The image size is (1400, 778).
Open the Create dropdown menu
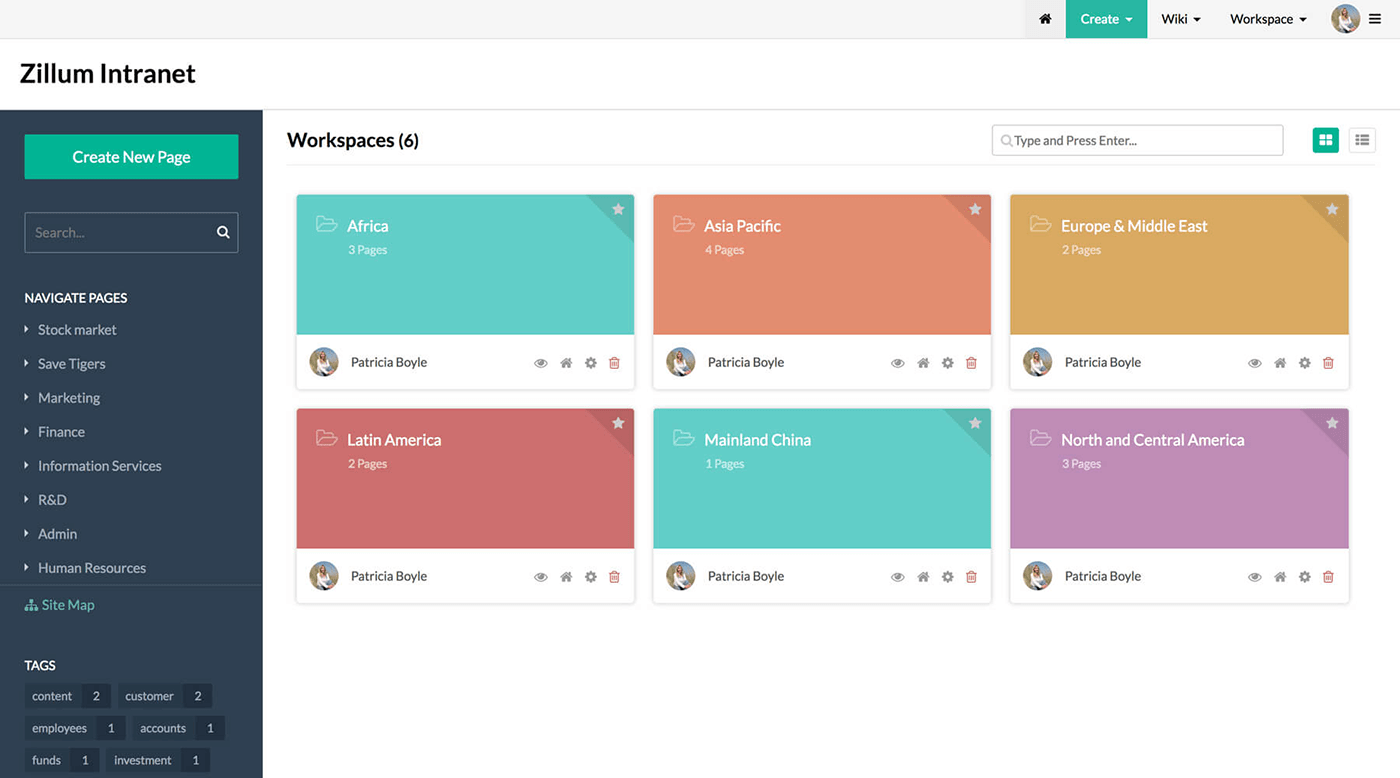pyautogui.click(x=1106, y=19)
